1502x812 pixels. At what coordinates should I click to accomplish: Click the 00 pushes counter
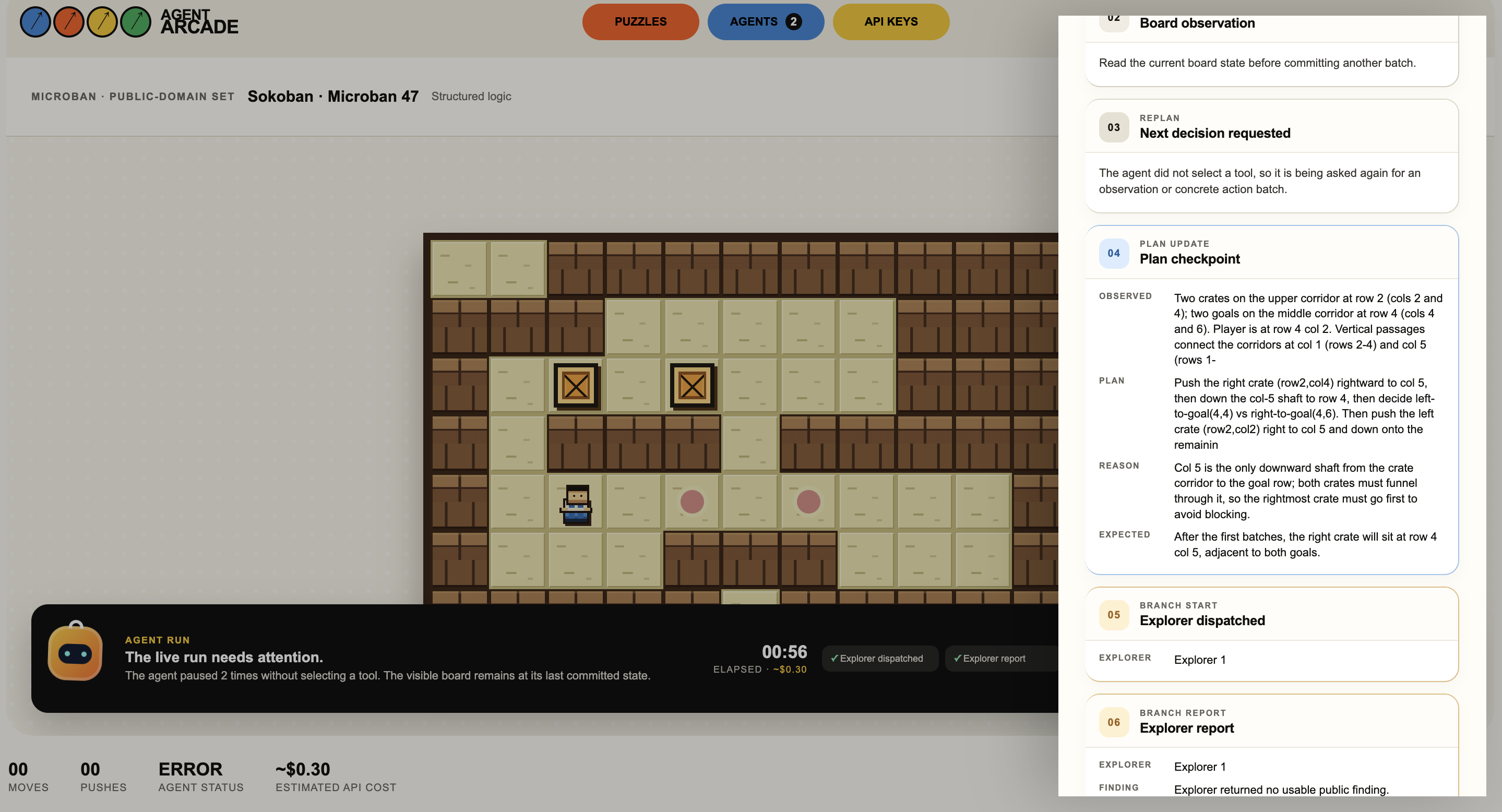click(90, 769)
